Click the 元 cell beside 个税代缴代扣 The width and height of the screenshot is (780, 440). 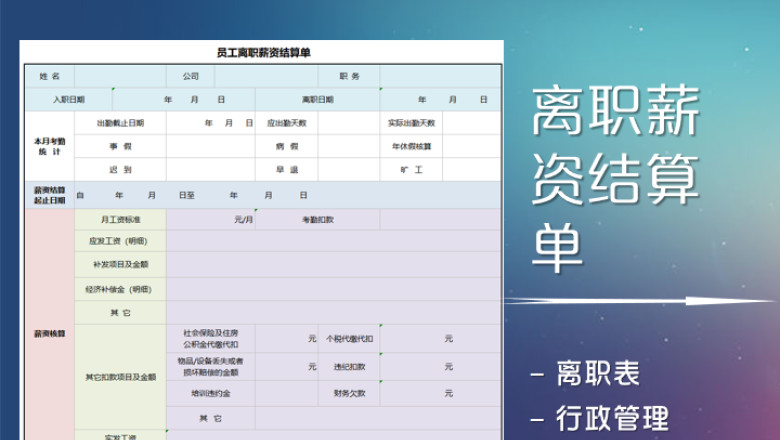[x=440, y=339]
